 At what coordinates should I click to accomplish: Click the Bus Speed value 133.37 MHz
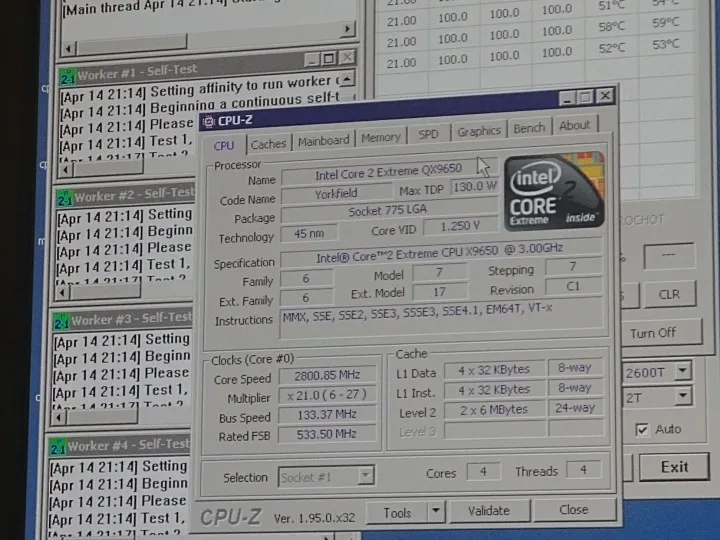326,415
